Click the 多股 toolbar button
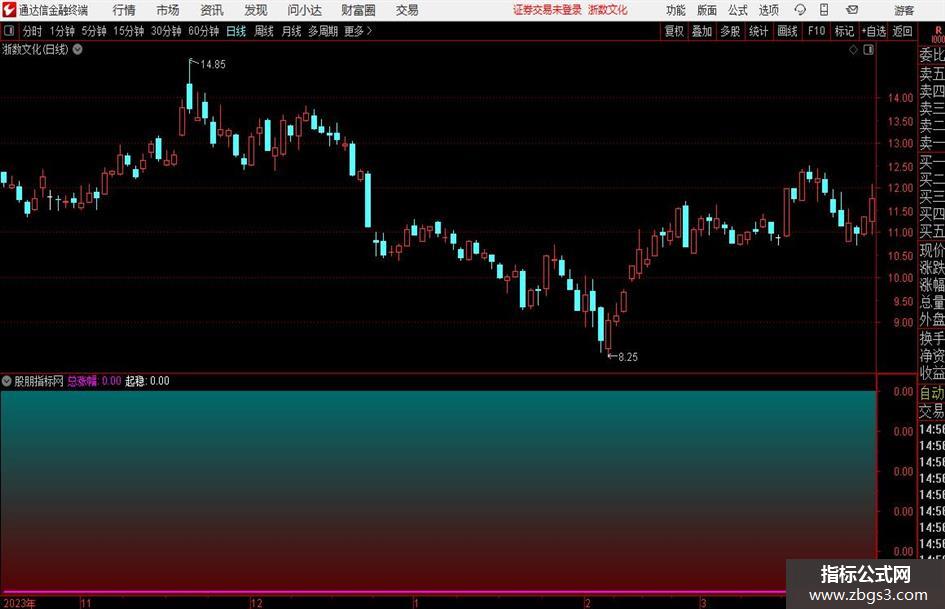945x609 pixels. pyautogui.click(x=730, y=31)
